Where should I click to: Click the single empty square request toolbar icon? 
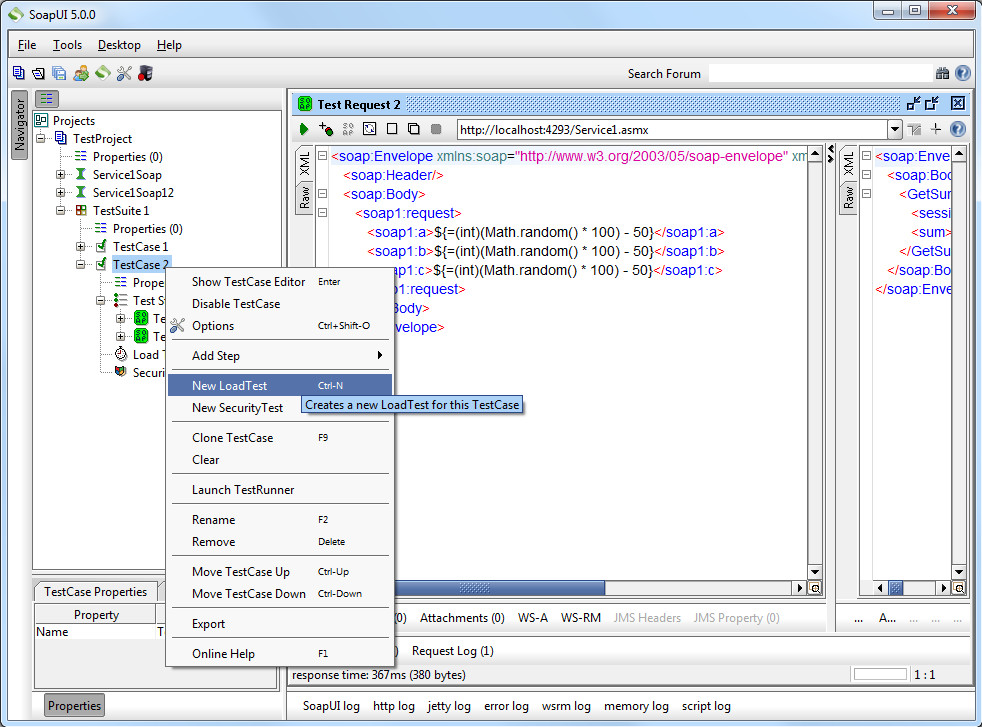(x=392, y=129)
